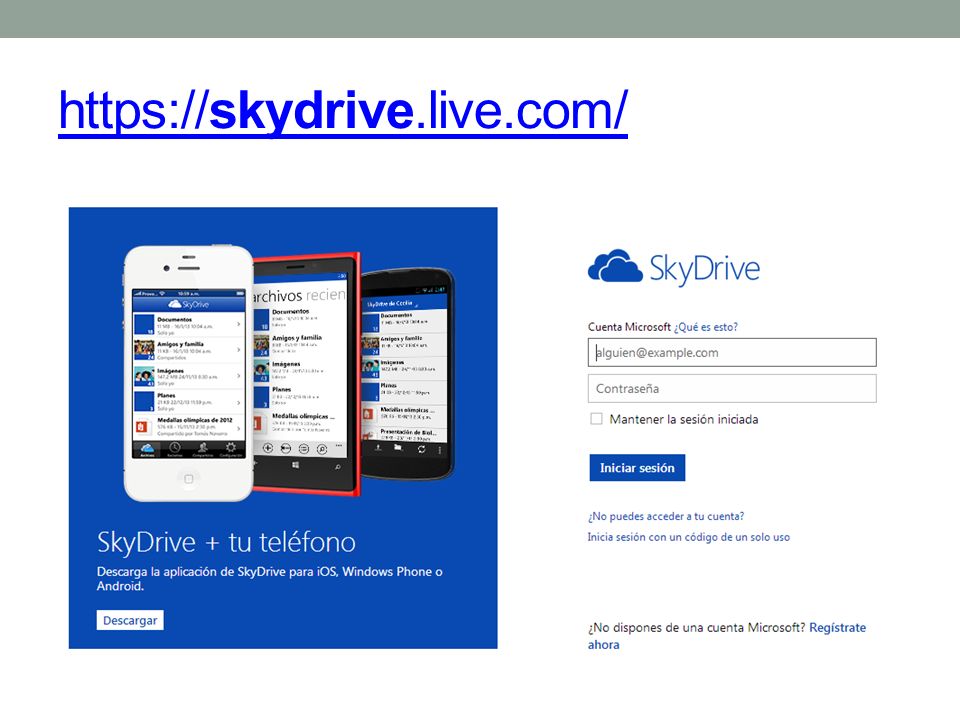Viewport: 960px width, 720px height.
Task: Click the 'SkyDrive + tu teléfono' heading
Action: click(226, 542)
